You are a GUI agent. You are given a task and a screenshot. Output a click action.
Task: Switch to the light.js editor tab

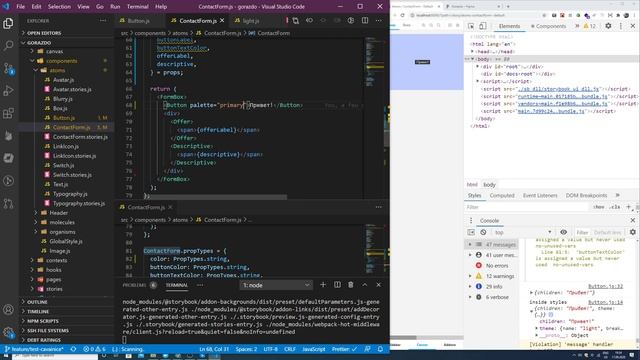pyautogui.click(x=250, y=20)
